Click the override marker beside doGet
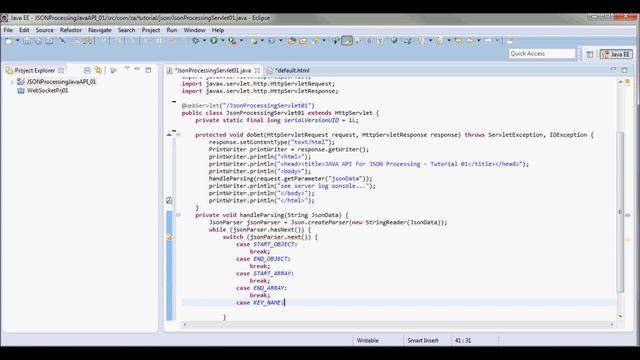 169,135
